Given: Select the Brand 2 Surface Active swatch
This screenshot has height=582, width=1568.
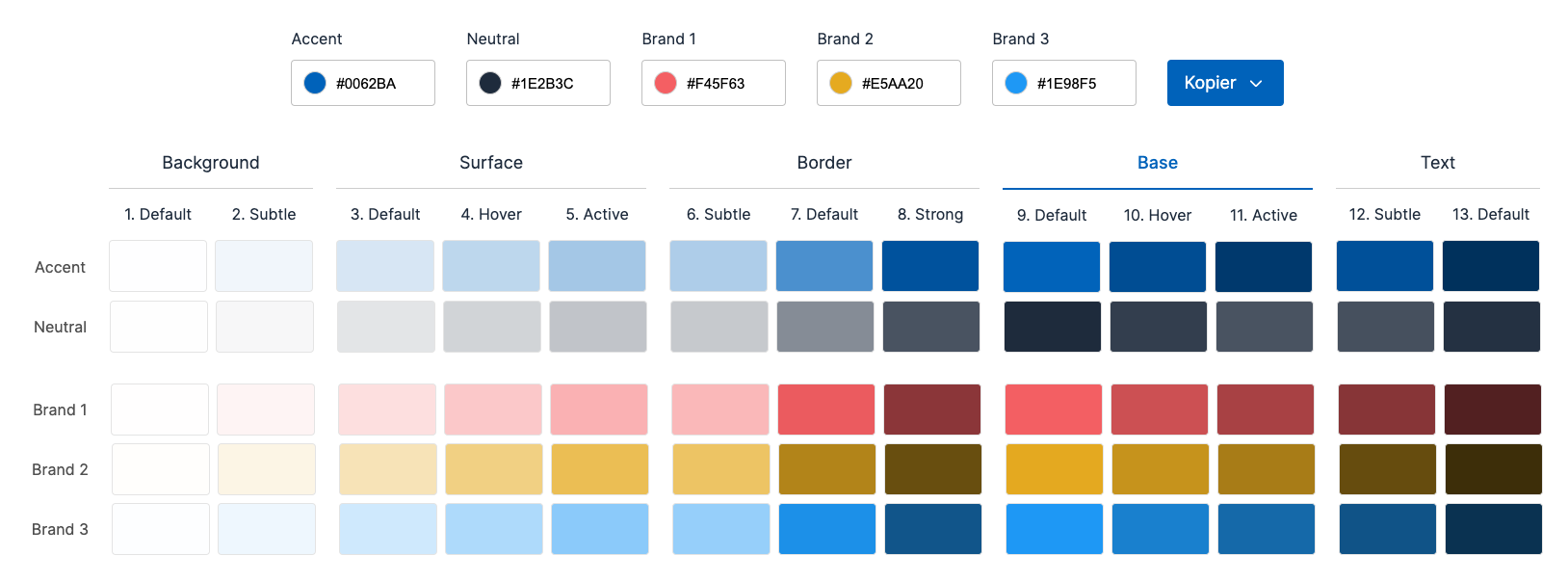Looking at the screenshot, I should (600, 469).
